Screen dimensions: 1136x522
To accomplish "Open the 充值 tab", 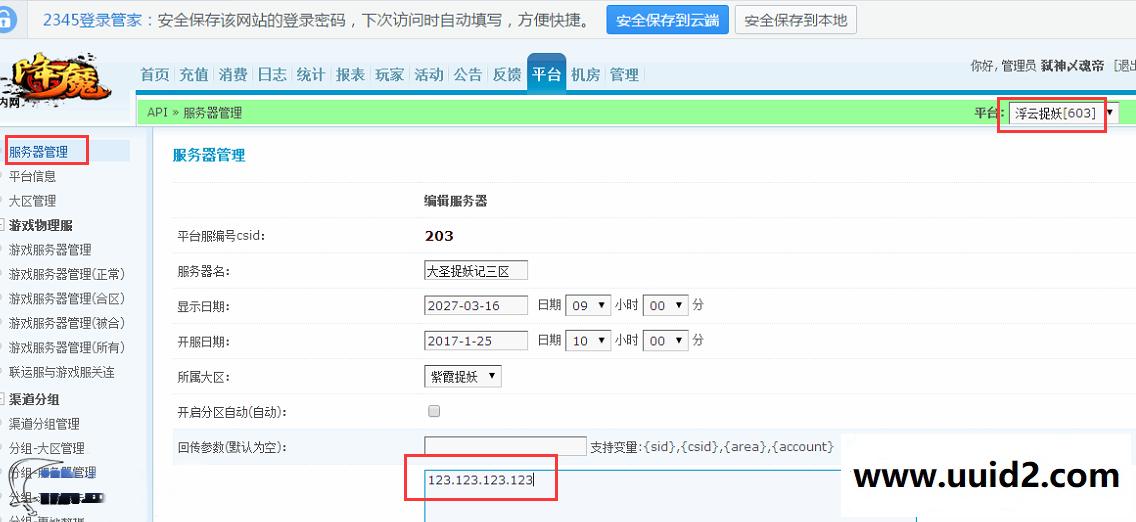I will [x=193, y=75].
